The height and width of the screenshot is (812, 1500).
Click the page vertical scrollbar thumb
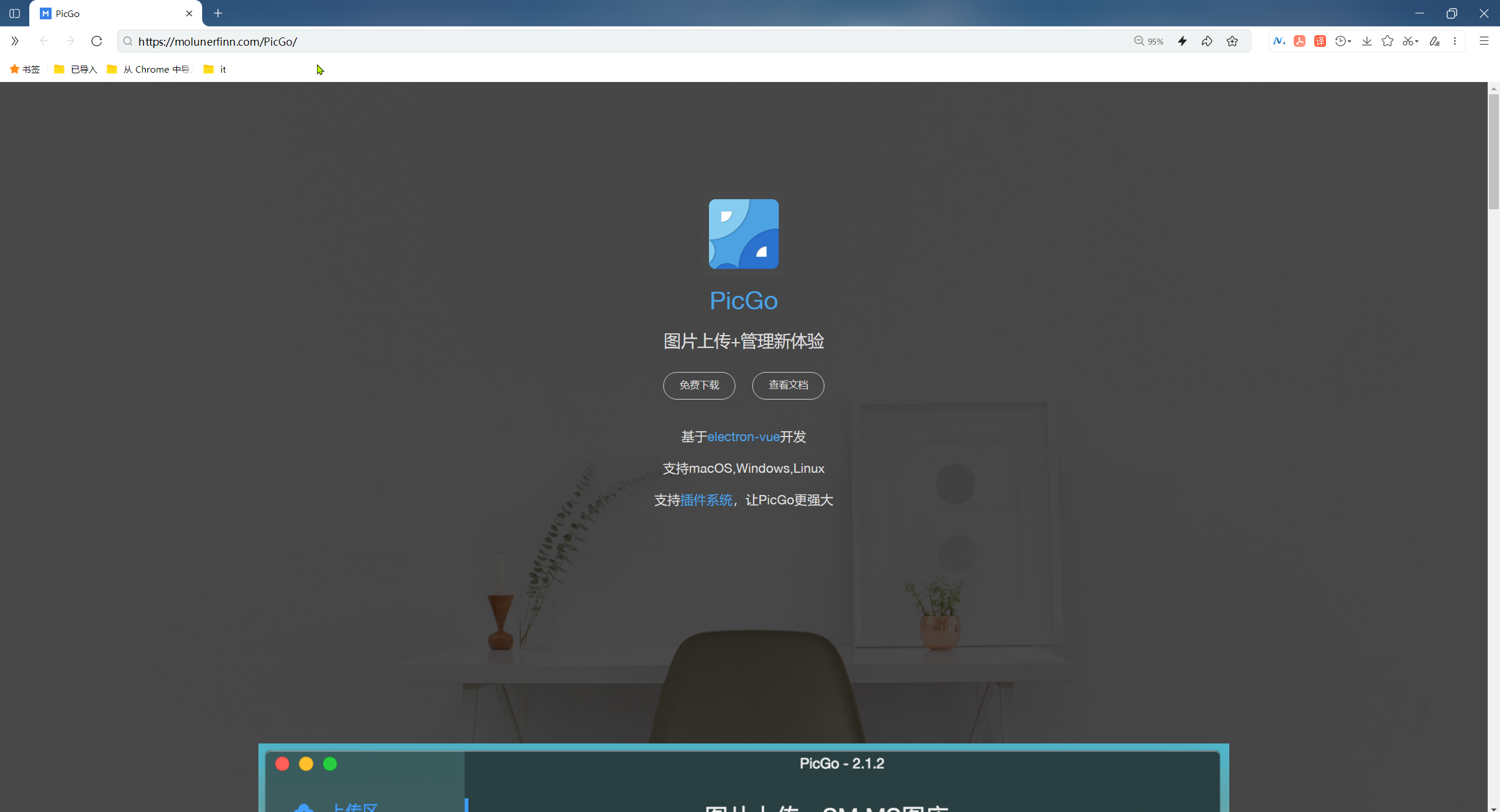[1494, 151]
